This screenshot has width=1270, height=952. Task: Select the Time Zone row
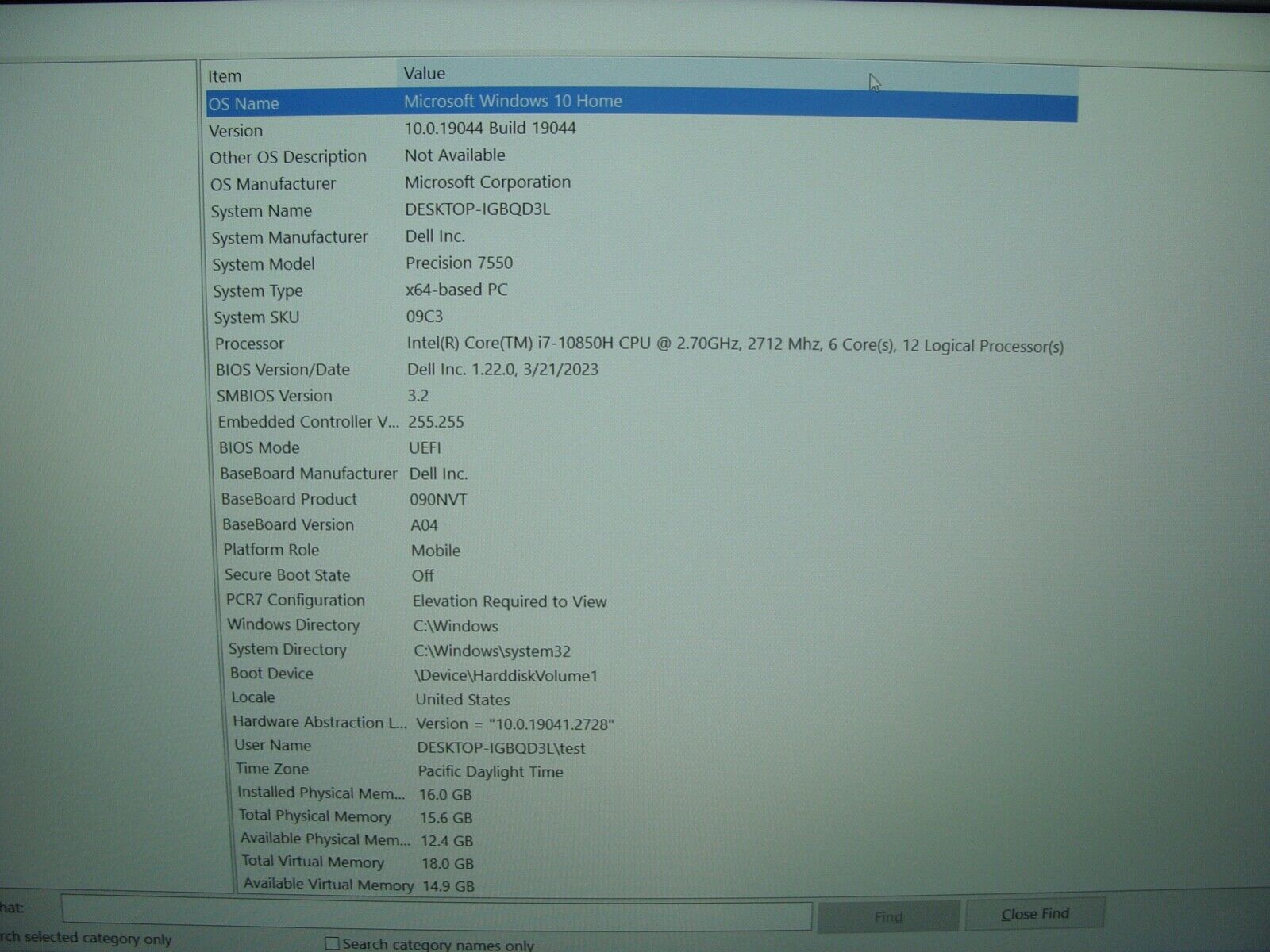[x=641, y=770]
